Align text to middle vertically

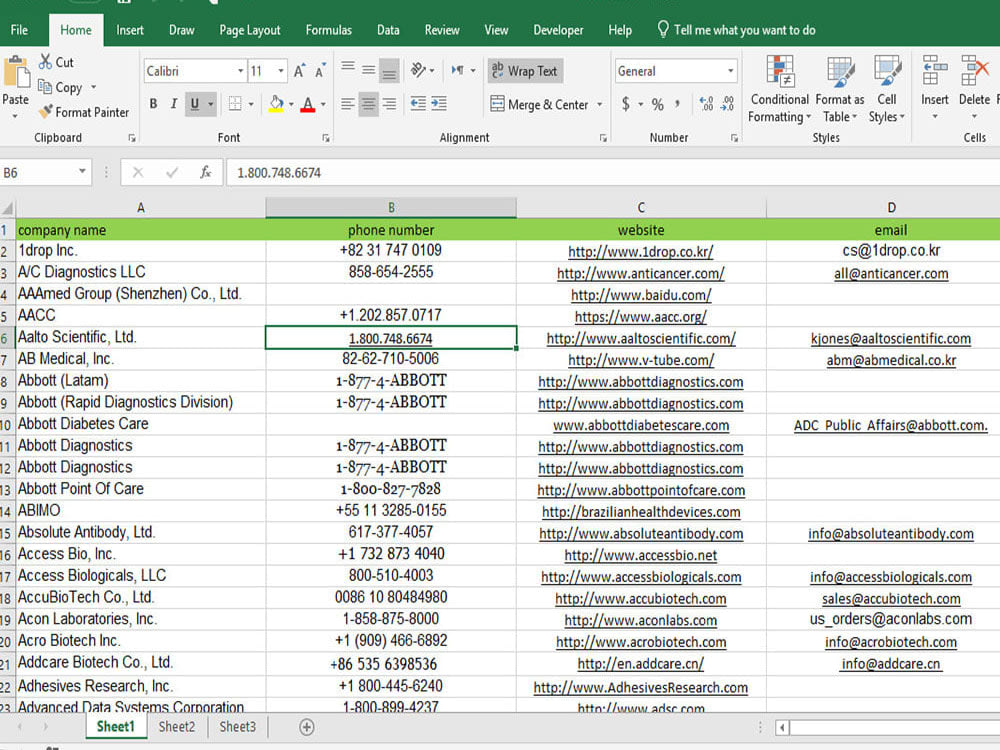[369, 70]
